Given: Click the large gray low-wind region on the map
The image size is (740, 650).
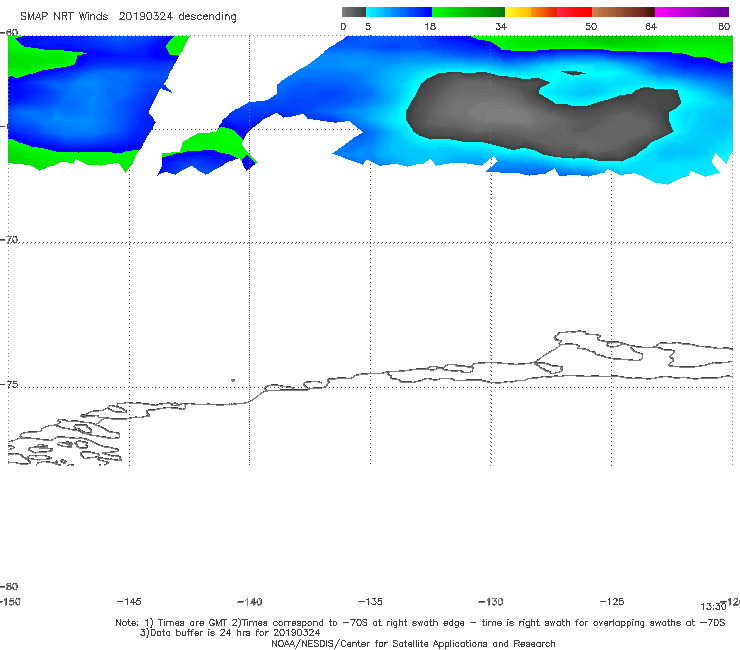Looking at the screenshot, I should [543, 116].
